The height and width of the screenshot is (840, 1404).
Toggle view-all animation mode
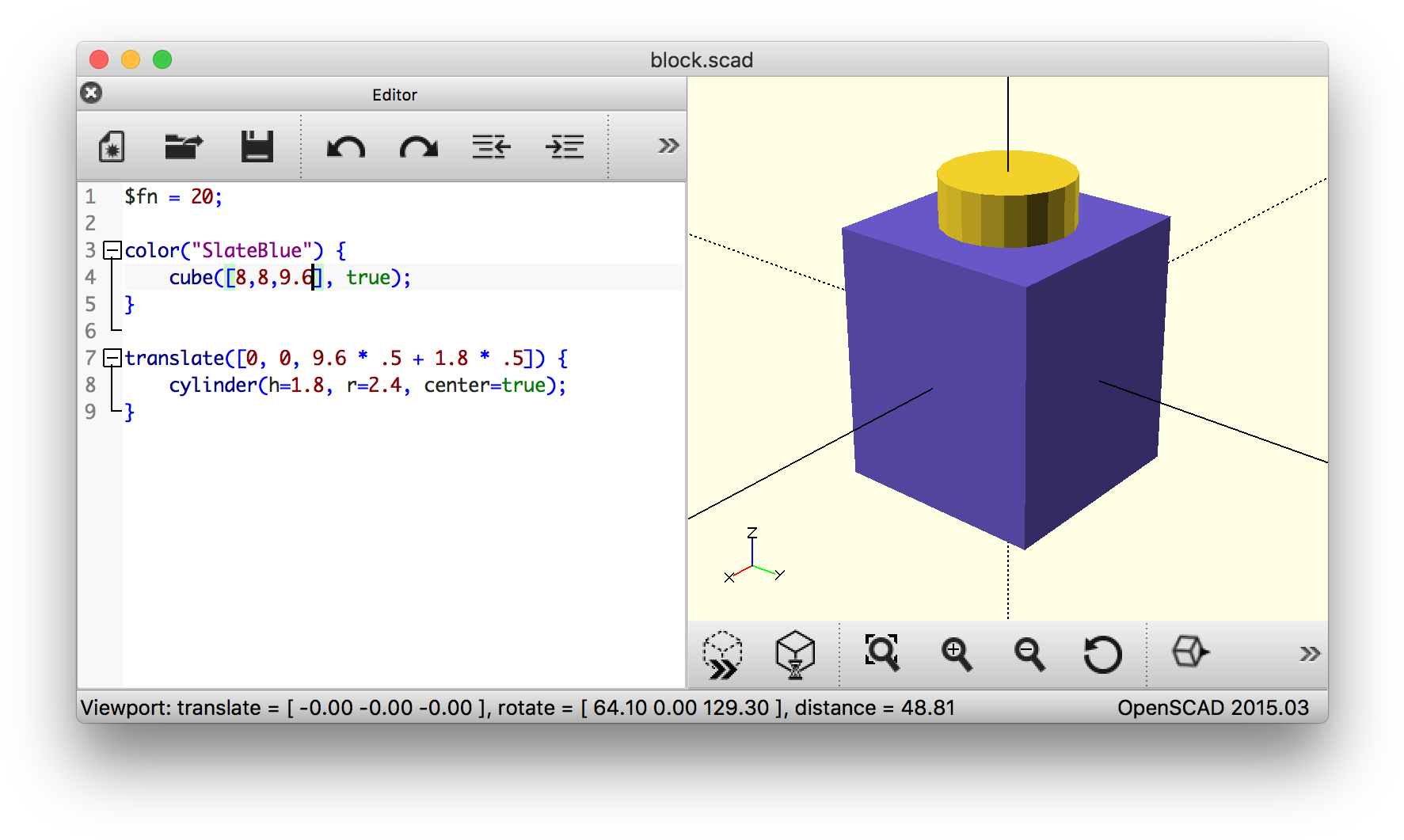pos(723,655)
